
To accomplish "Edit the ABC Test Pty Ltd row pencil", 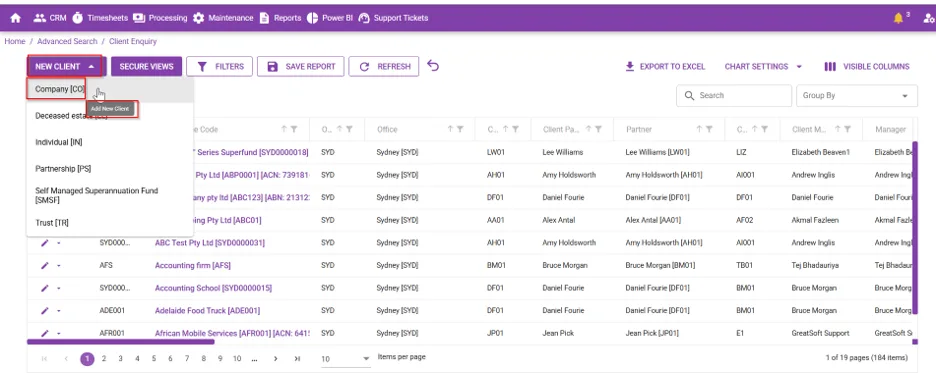I will coord(45,243).
